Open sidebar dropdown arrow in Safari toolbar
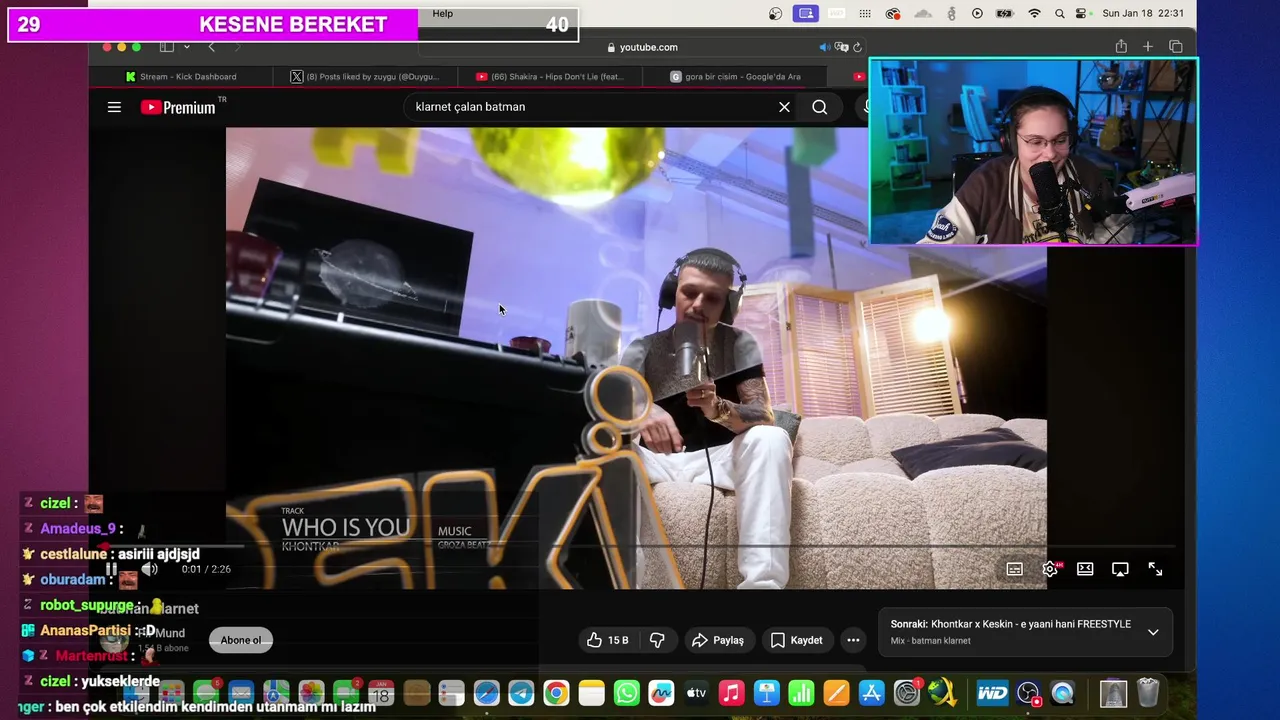The width and height of the screenshot is (1280, 720). coord(186,47)
